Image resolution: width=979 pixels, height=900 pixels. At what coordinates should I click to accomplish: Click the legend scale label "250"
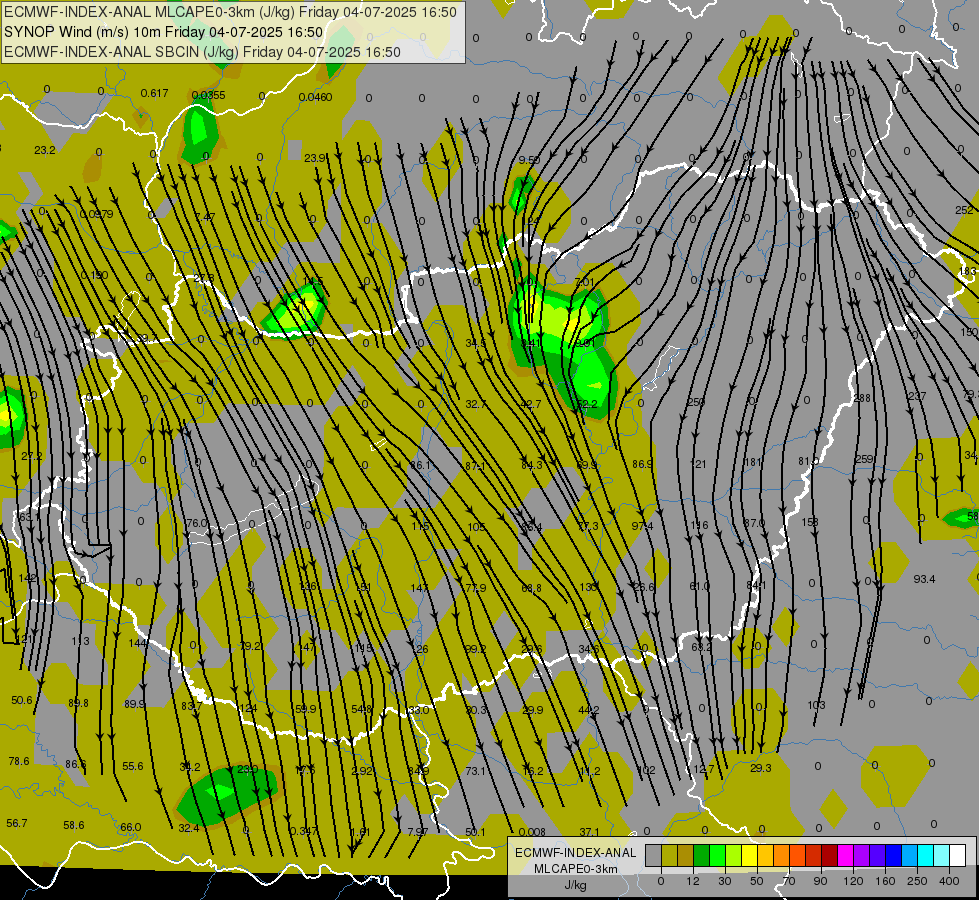[x=917, y=881]
